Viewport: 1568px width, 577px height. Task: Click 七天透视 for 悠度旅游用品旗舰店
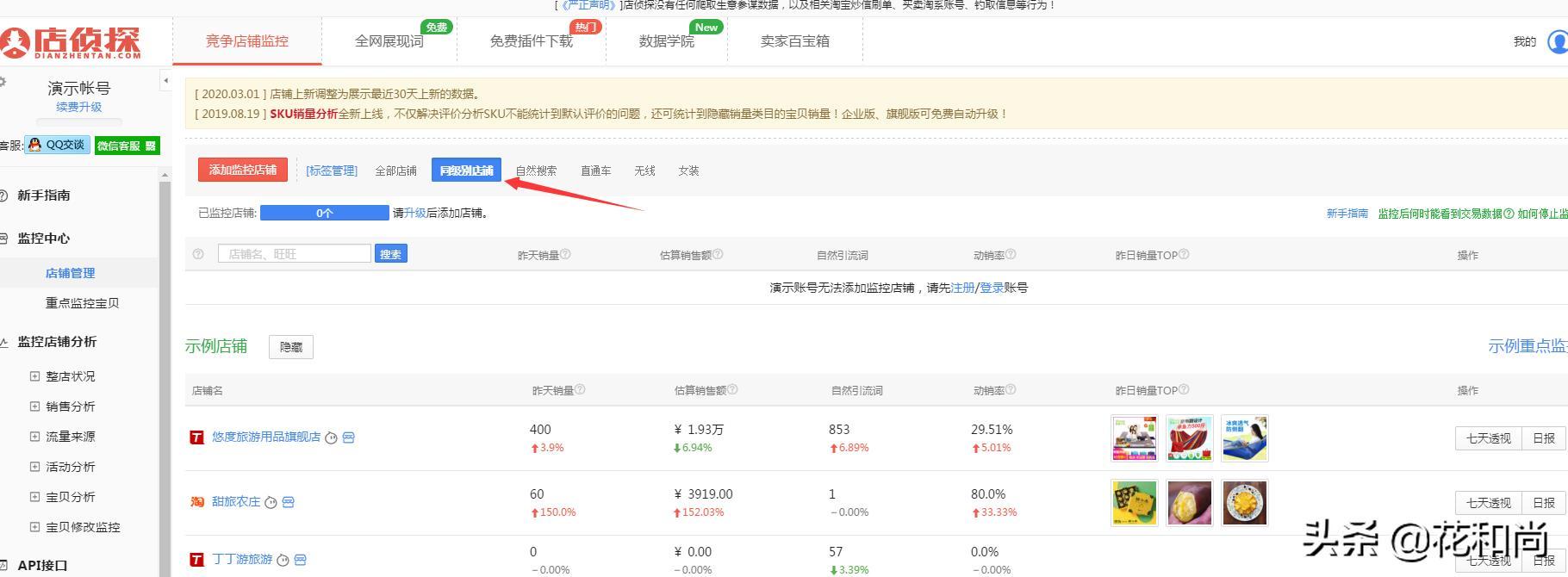point(1489,438)
